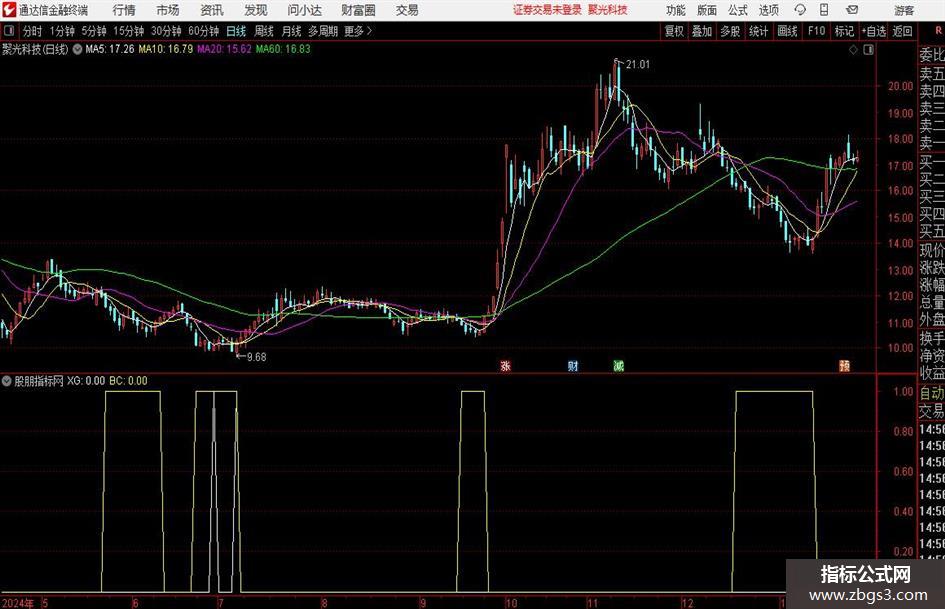
Task: Open the 问小达 menu
Action: [x=304, y=10]
